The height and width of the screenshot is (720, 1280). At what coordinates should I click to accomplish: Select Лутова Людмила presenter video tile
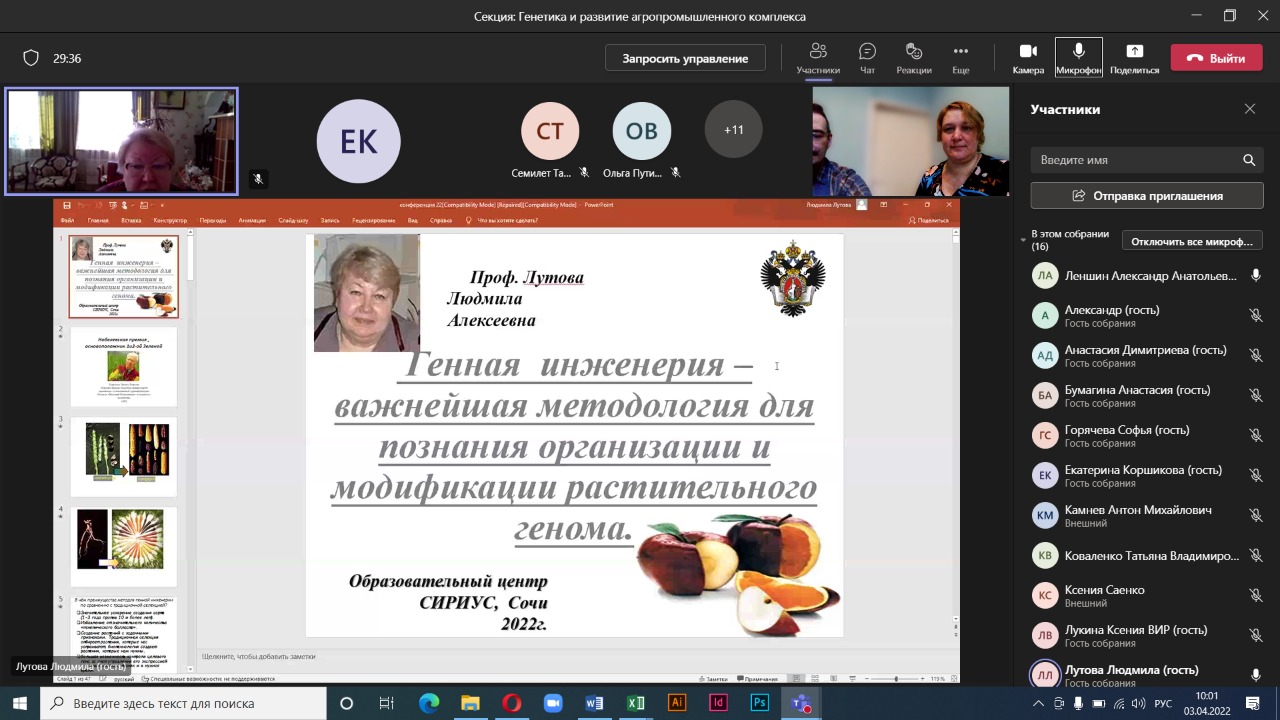click(x=121, y=141)
